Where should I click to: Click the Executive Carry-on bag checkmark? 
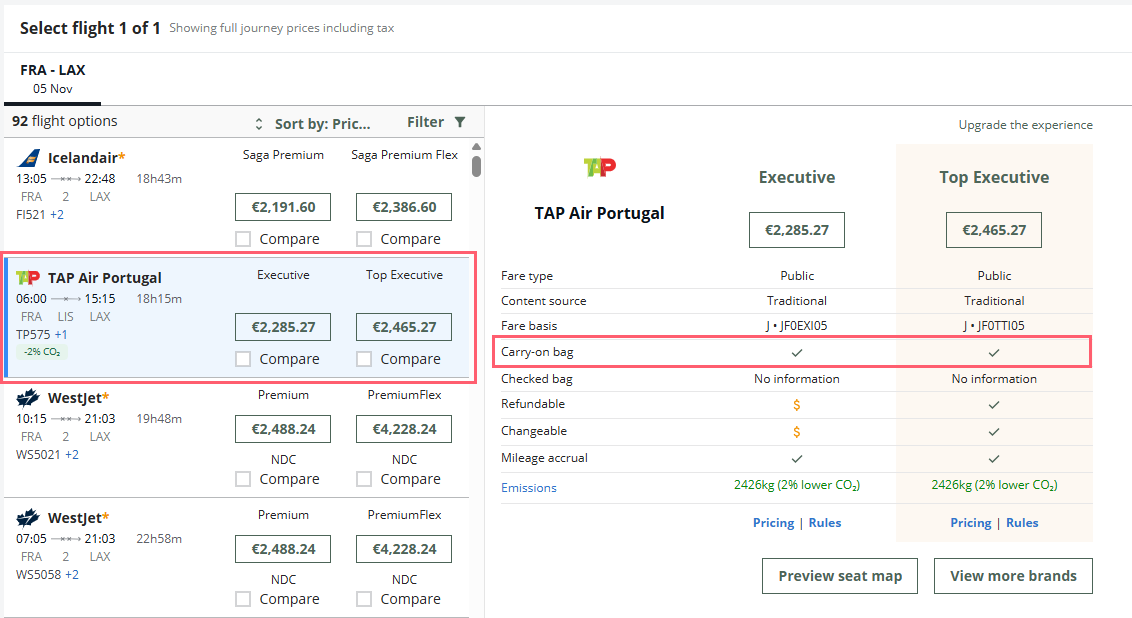click(x=796, y=352)
